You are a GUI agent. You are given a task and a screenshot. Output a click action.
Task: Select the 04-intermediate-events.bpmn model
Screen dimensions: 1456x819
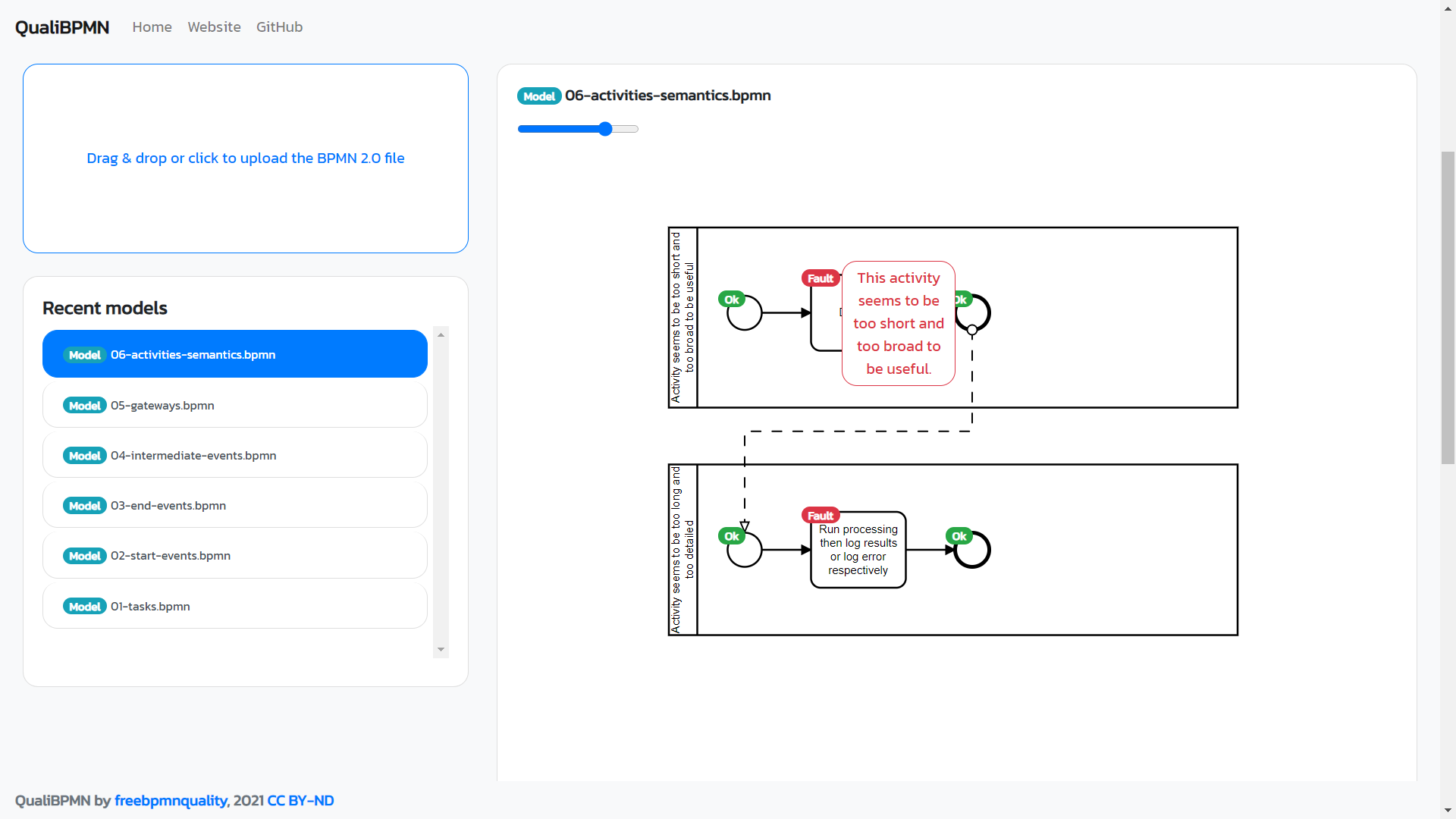(x=193, y=455)
